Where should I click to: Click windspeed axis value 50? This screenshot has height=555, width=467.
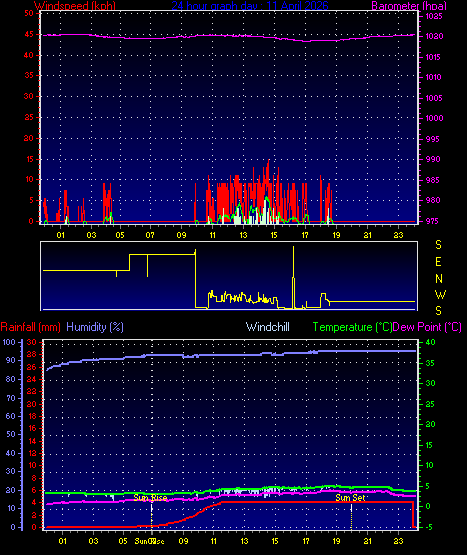coord(29,13)
